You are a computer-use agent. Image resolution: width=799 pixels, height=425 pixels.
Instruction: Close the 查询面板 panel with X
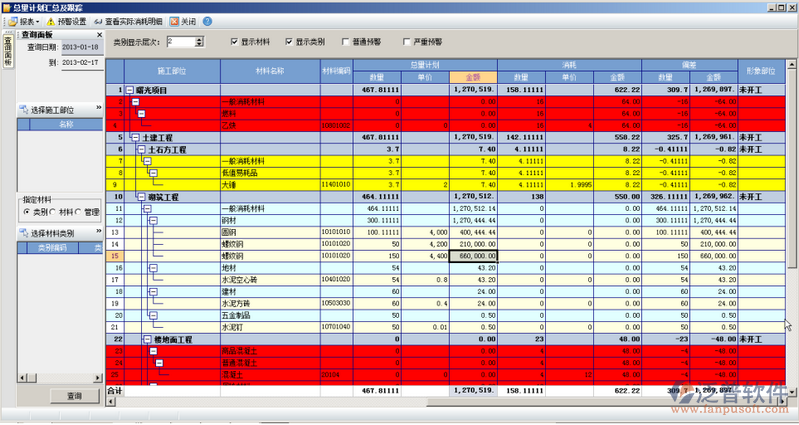[99, 35]
